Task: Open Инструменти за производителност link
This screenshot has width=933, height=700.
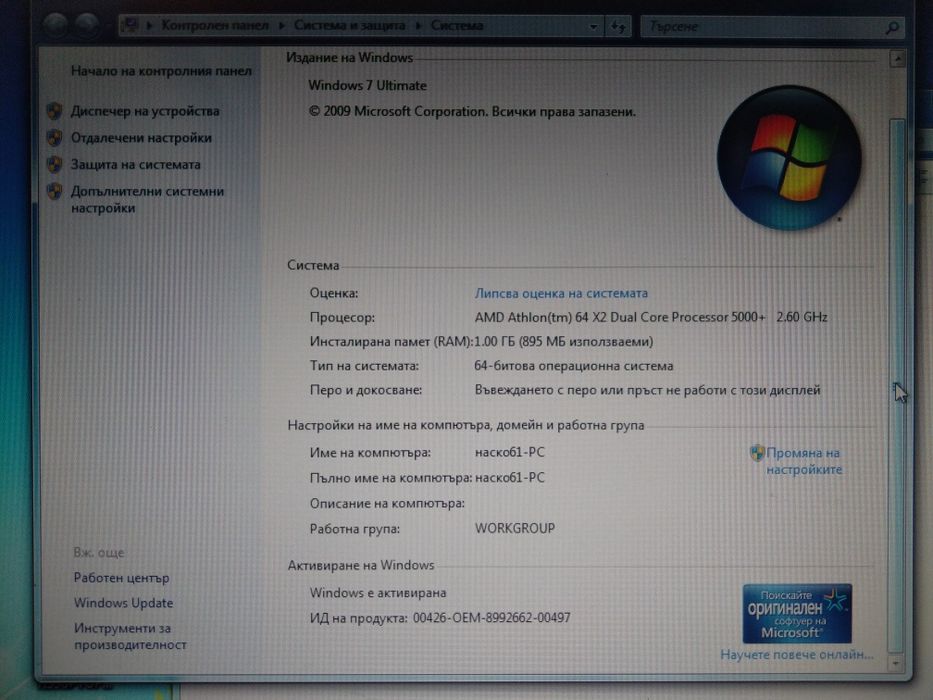Action: (130, 636)
